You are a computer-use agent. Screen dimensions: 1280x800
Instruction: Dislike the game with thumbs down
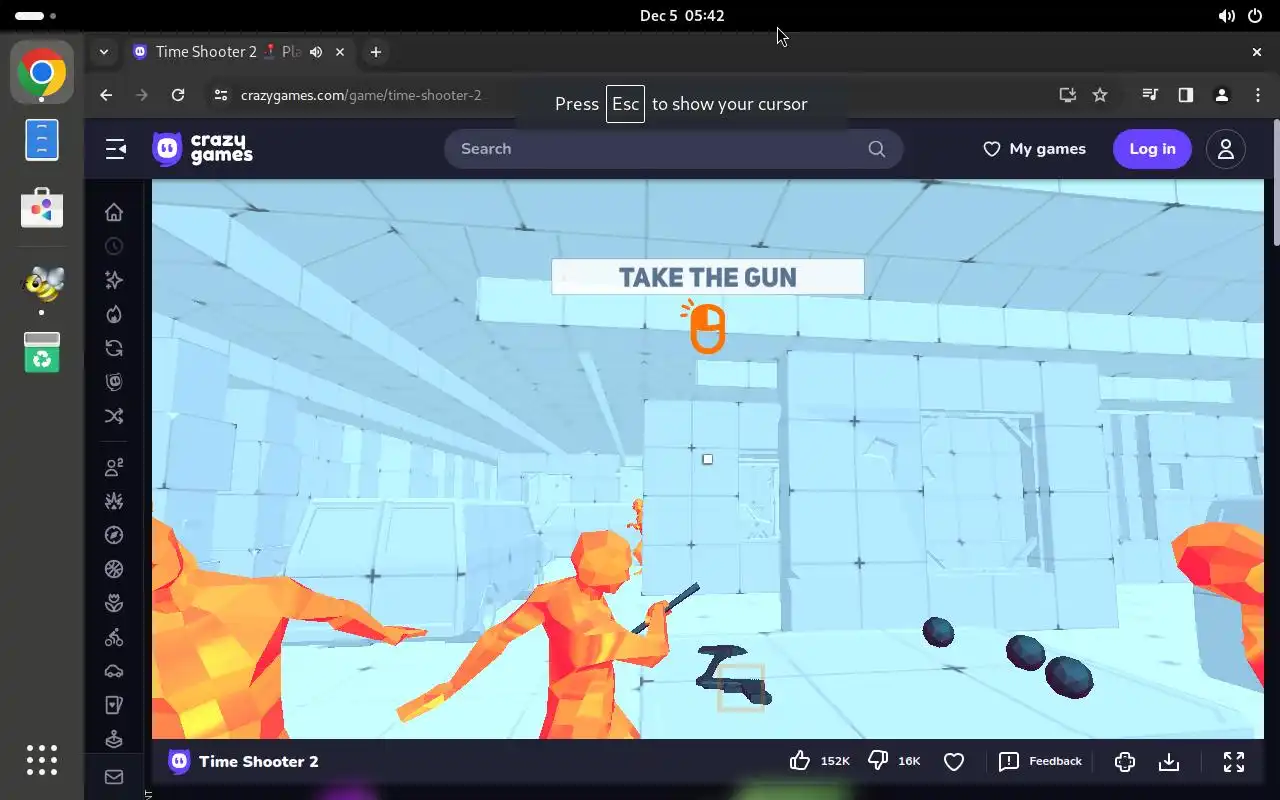tap(878, 761)
